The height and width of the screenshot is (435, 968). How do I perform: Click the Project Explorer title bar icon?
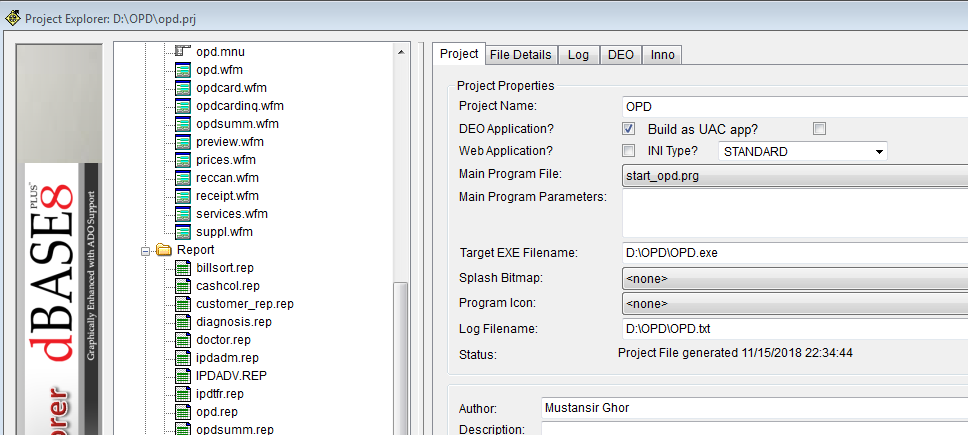12,19
